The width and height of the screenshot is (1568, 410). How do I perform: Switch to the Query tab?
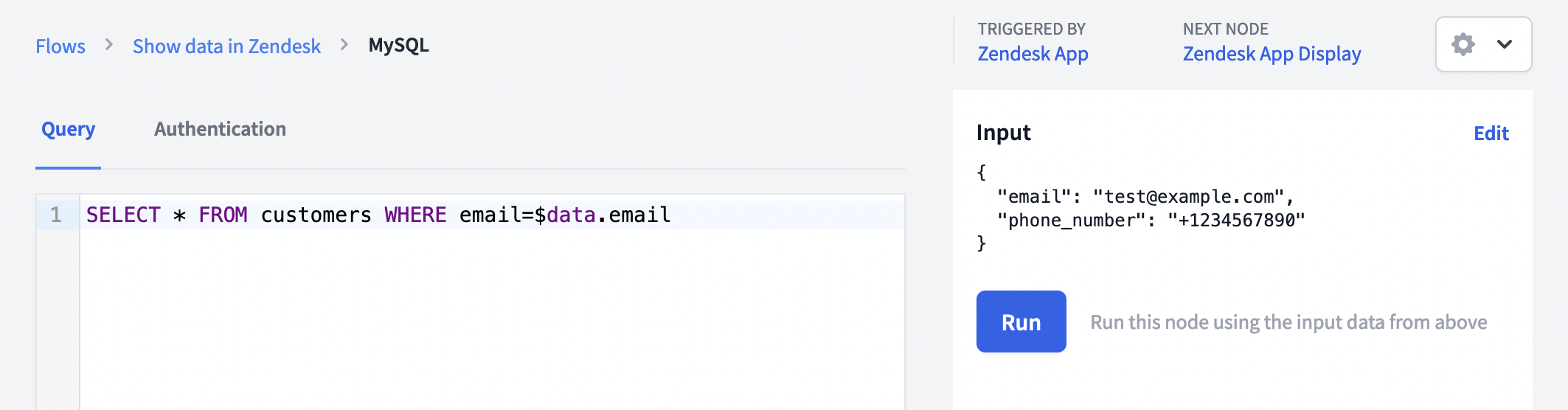pyautogui.click(x=68, y=129)
